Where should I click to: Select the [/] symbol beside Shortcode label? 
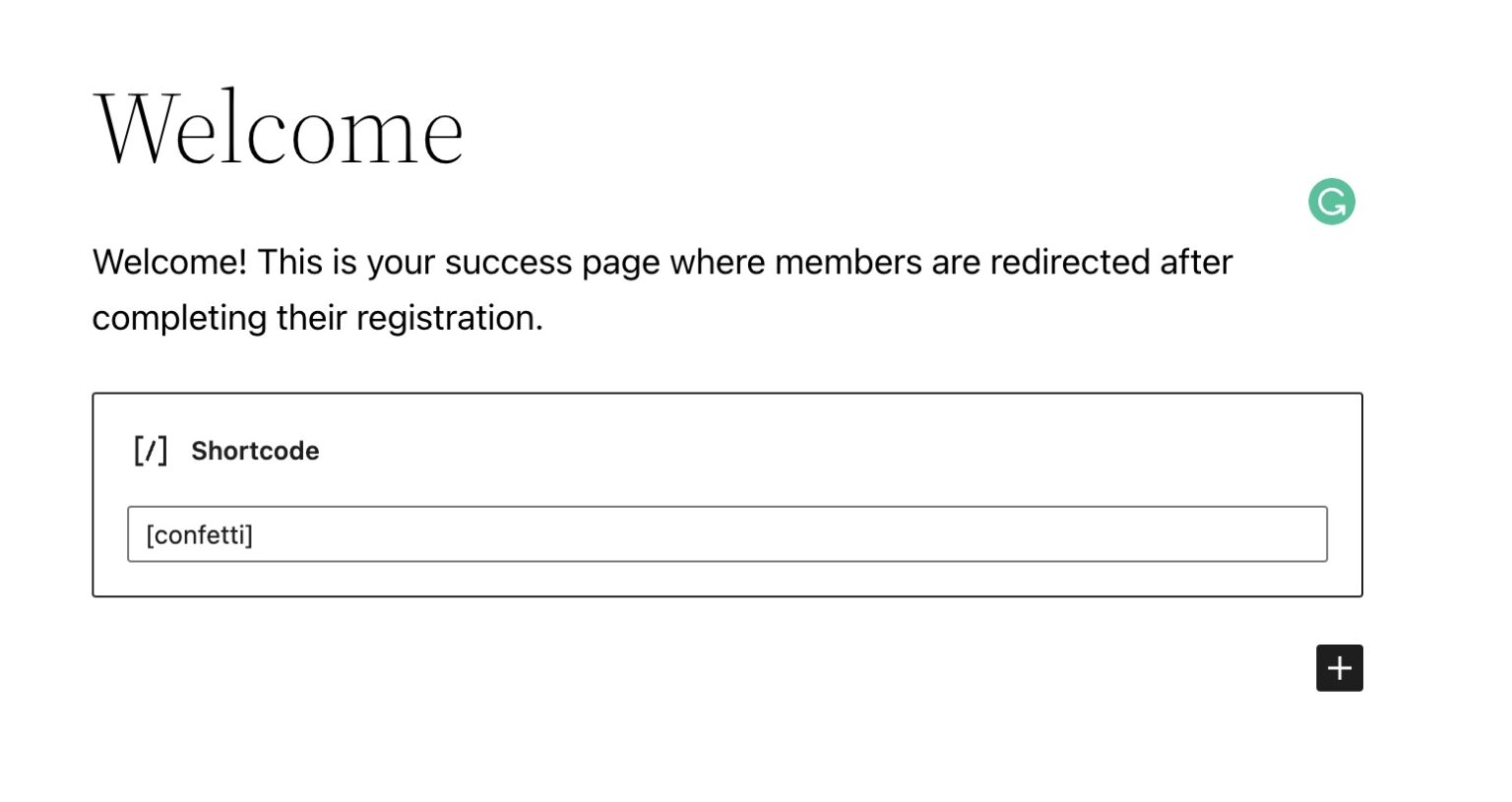[150, 451]
